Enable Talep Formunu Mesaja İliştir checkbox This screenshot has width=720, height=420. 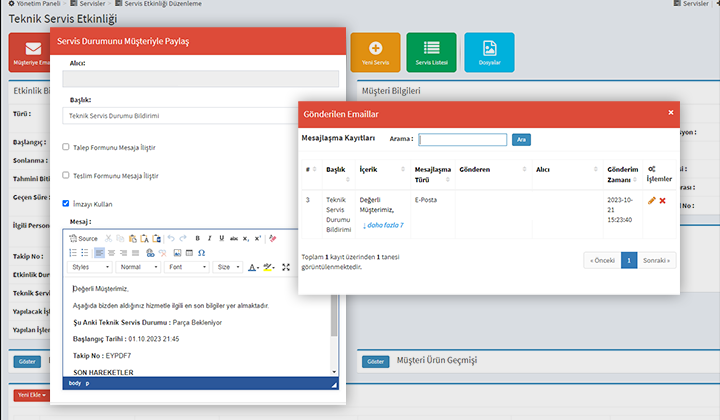pyautogui.click(x=66, y=147)
